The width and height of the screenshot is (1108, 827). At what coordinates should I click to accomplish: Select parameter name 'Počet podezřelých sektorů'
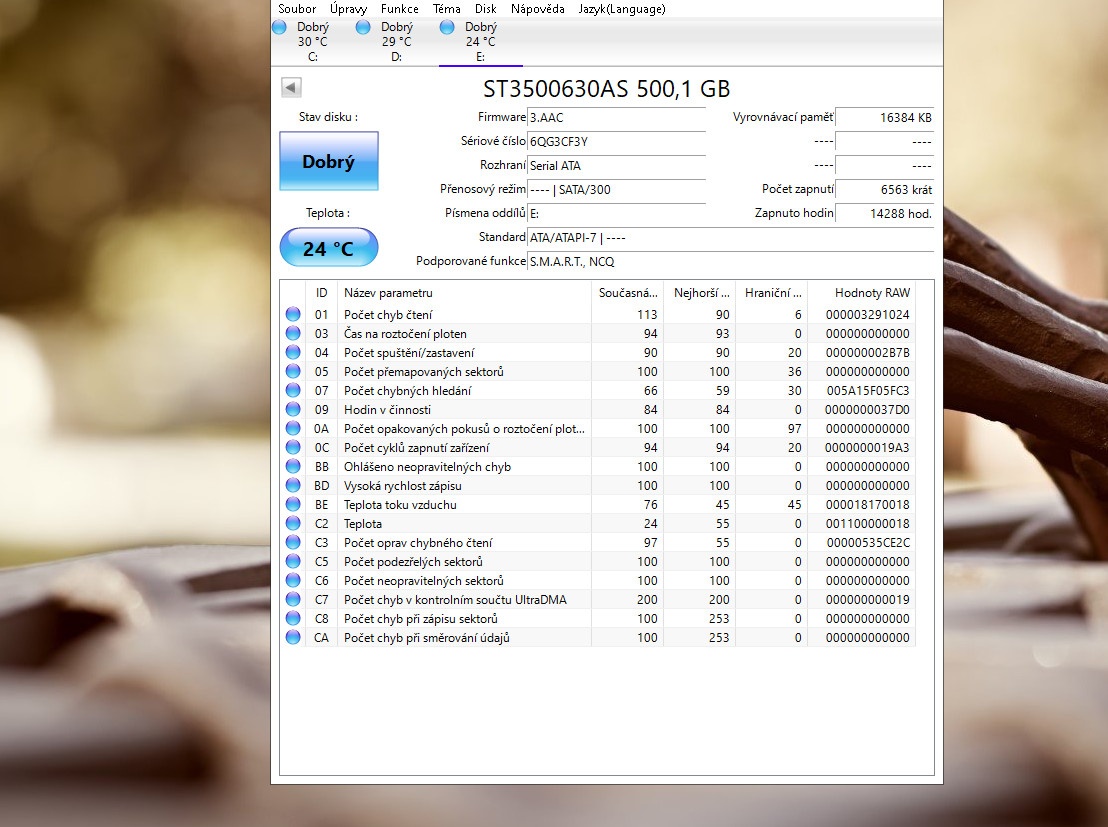click(413, 562)
